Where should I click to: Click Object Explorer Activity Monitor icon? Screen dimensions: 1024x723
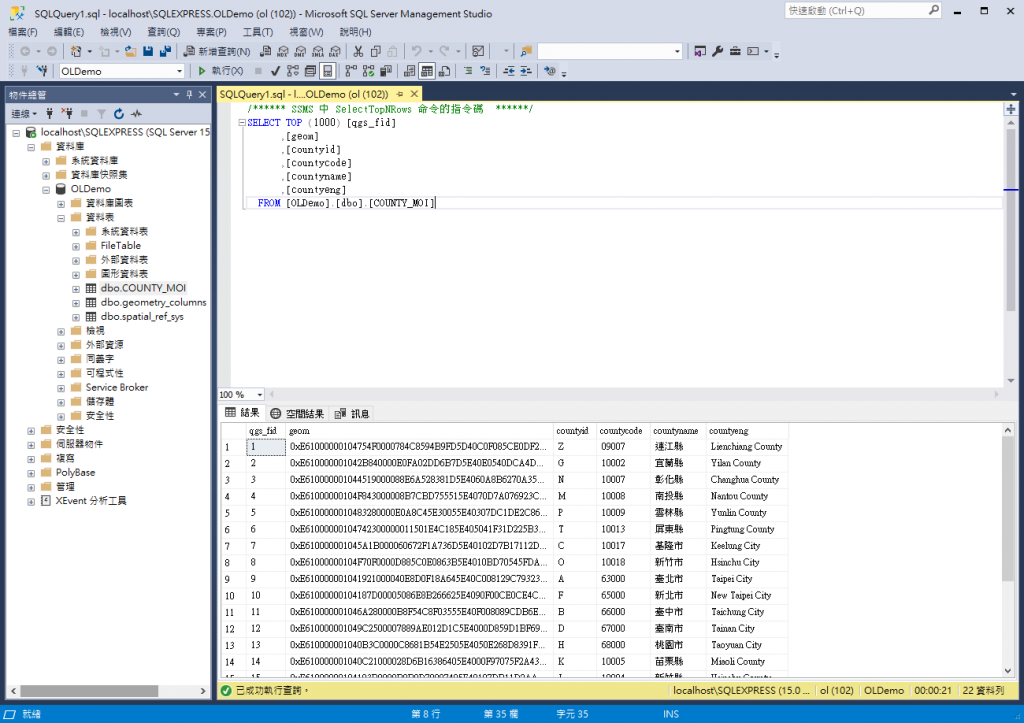(x=136, y=114)
